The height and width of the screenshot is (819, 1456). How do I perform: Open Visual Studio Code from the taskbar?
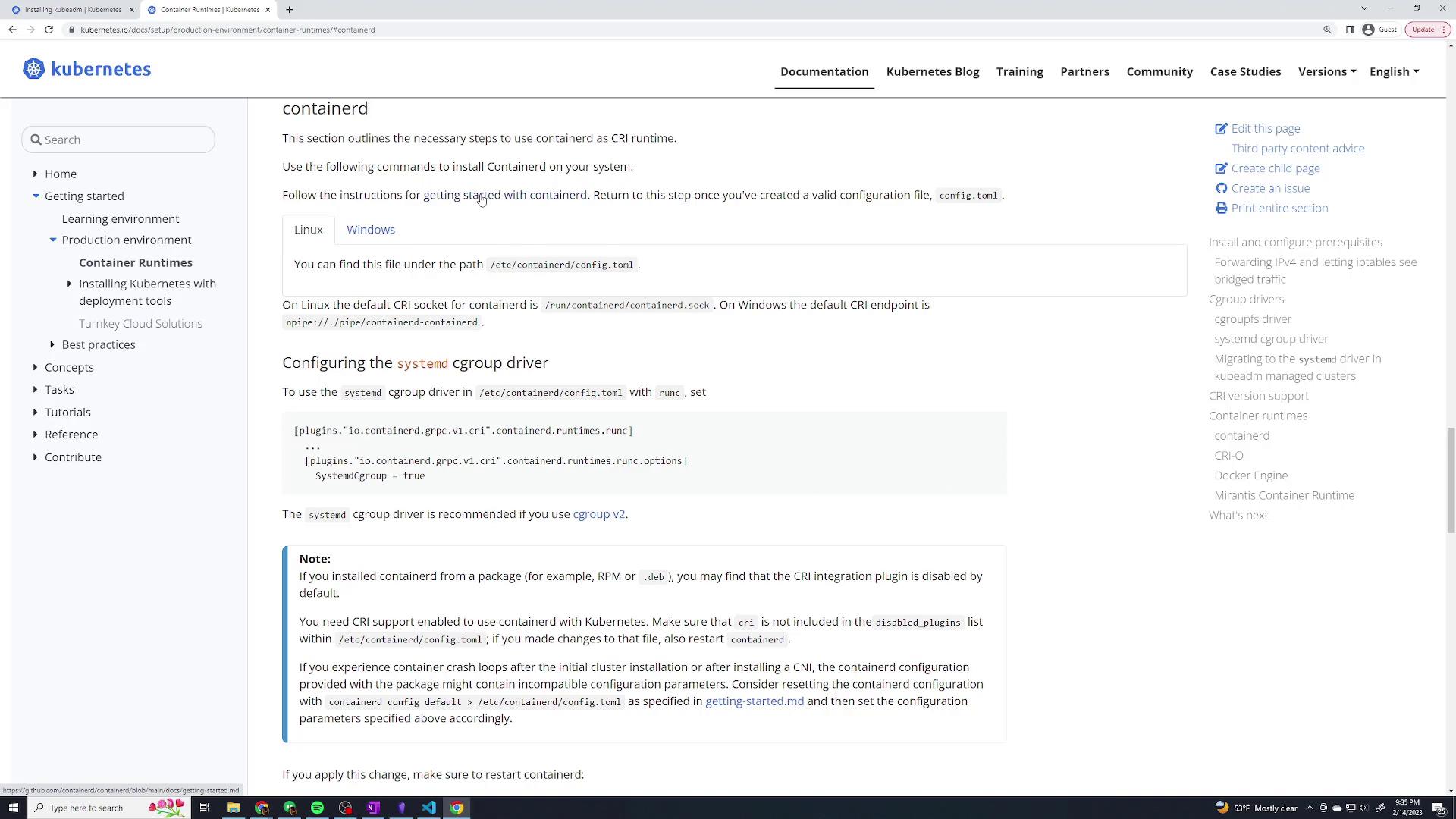pyautogui.click(x=428, y=808)
